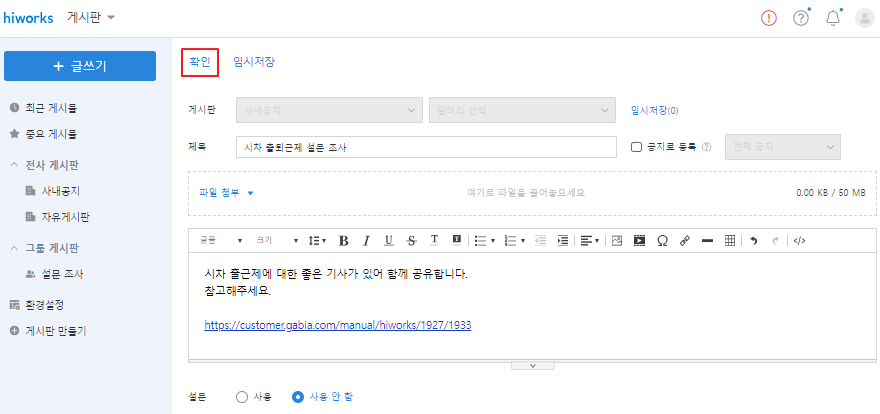This screenshot has height=414, width=880.
Task: Insert a hyperlink with link icon
Action: [684, 241]
